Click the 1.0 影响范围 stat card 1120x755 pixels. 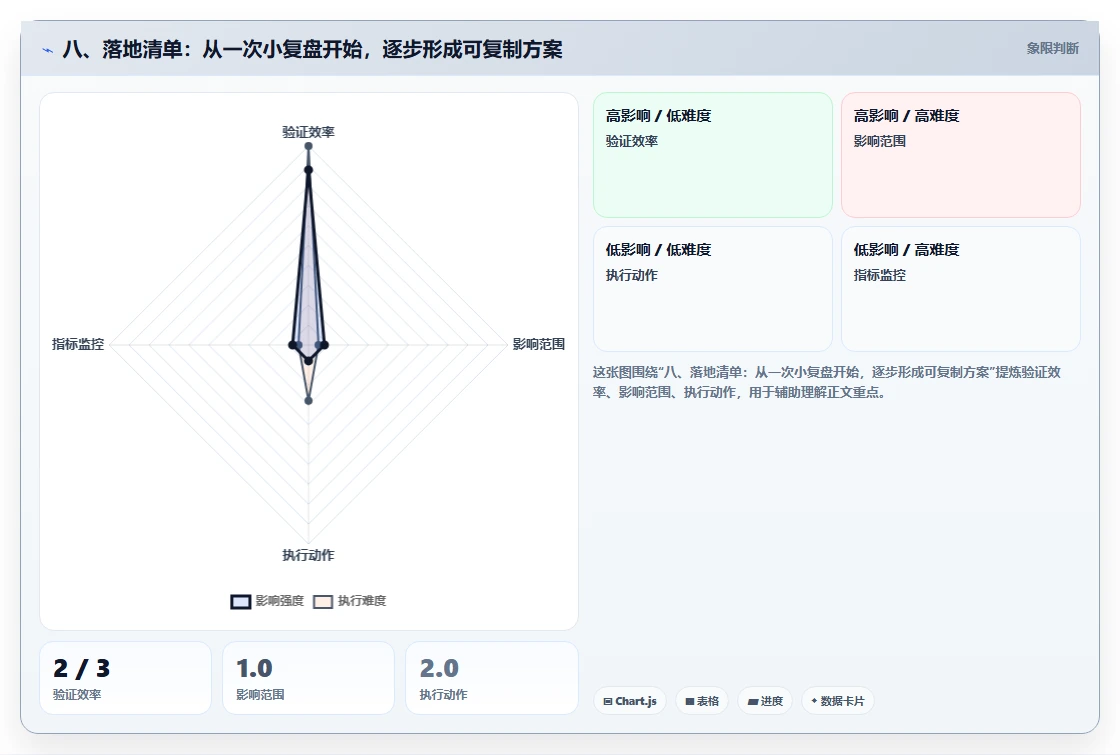tap(309, 678)
